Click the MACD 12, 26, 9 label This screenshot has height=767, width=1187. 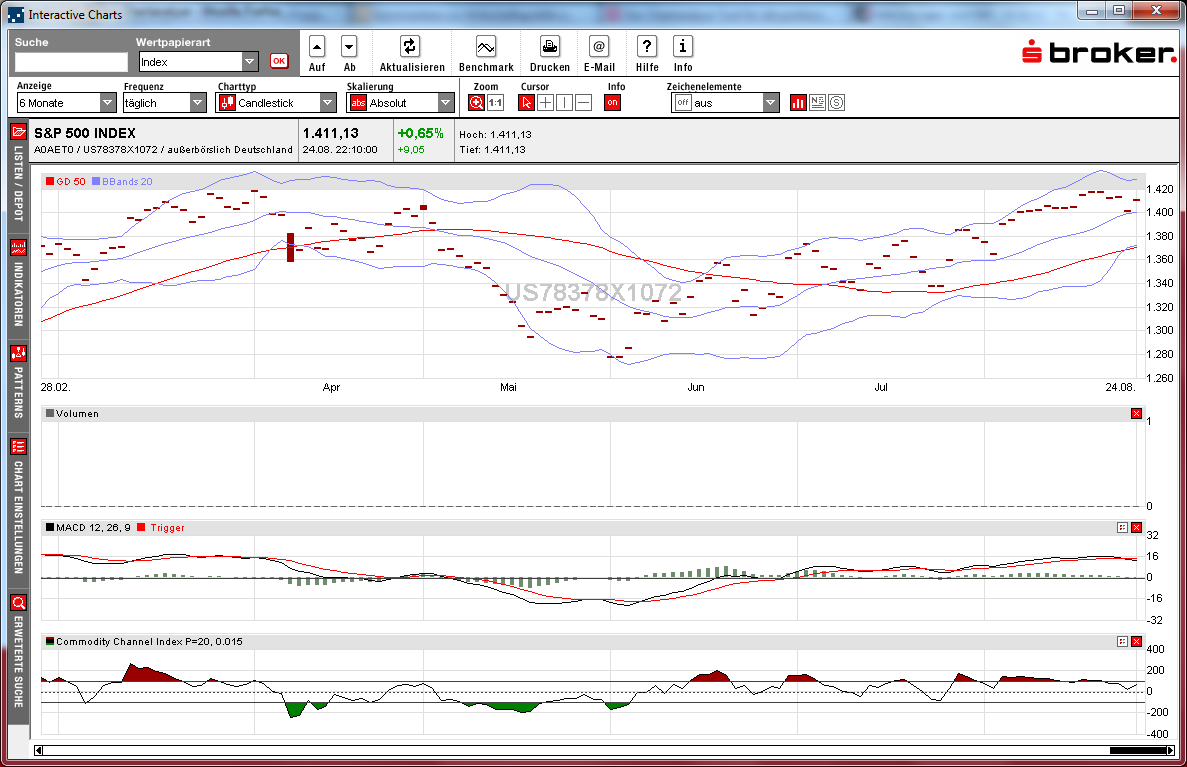[93, 527]
